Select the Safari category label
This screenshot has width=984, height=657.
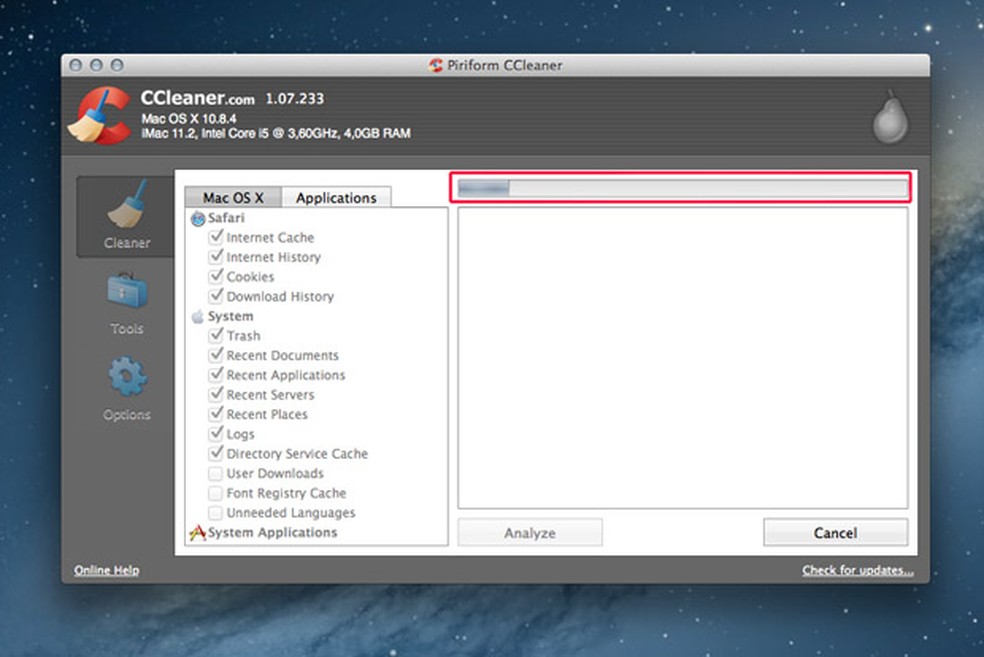click(x=226, y=218)
